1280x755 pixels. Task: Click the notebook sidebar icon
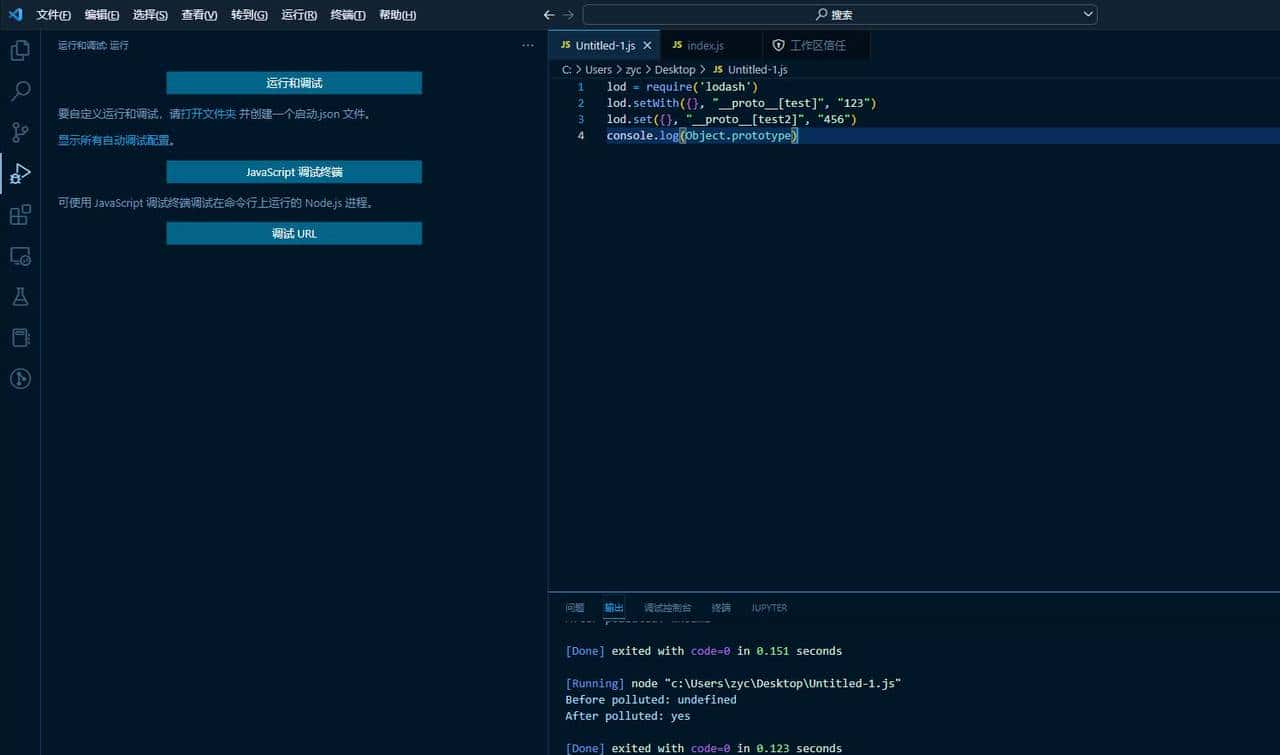pos(19,337)
